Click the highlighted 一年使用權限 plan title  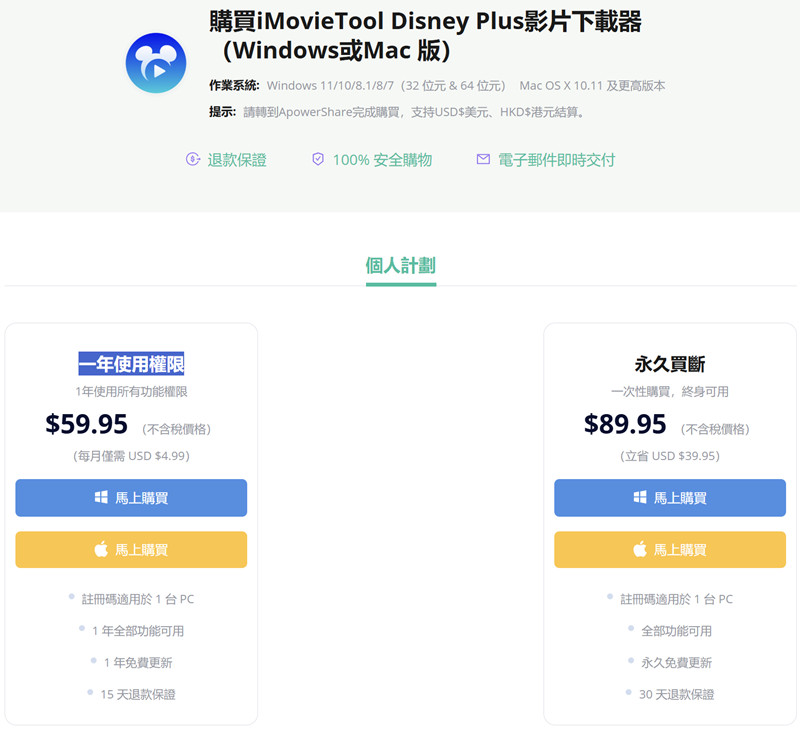(131, 364)
